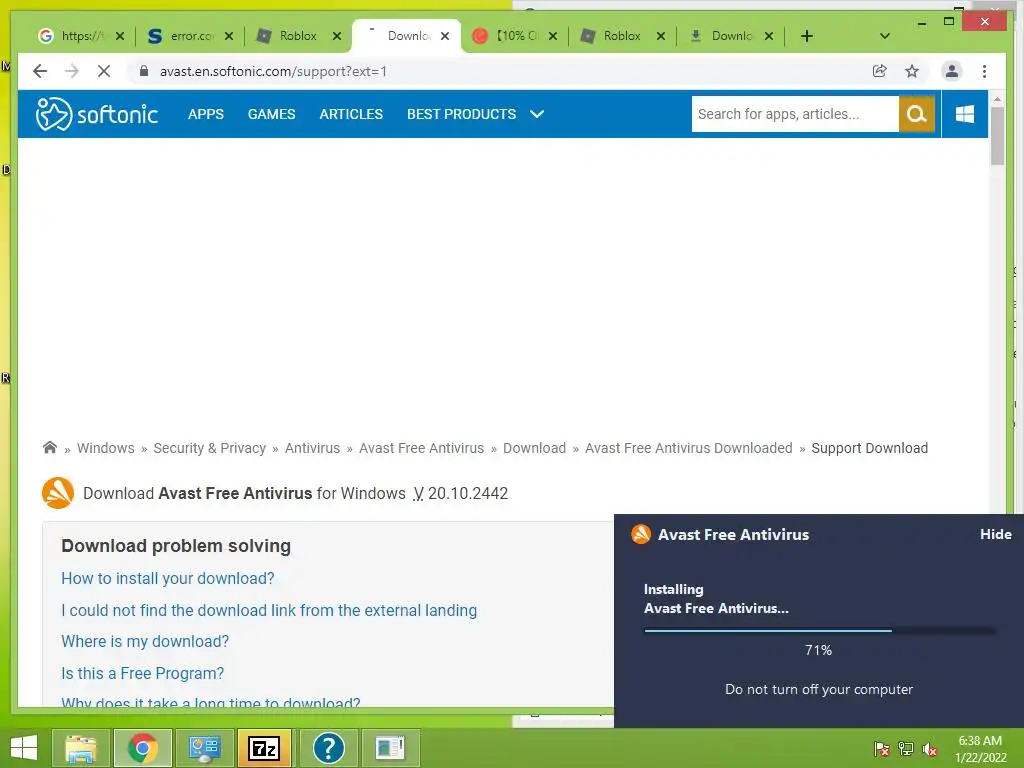This screenshot has width=1024, height=768.
Task: Click the Avast Free Antivirus breadcrumb link
Action: (x=421, y=448)
